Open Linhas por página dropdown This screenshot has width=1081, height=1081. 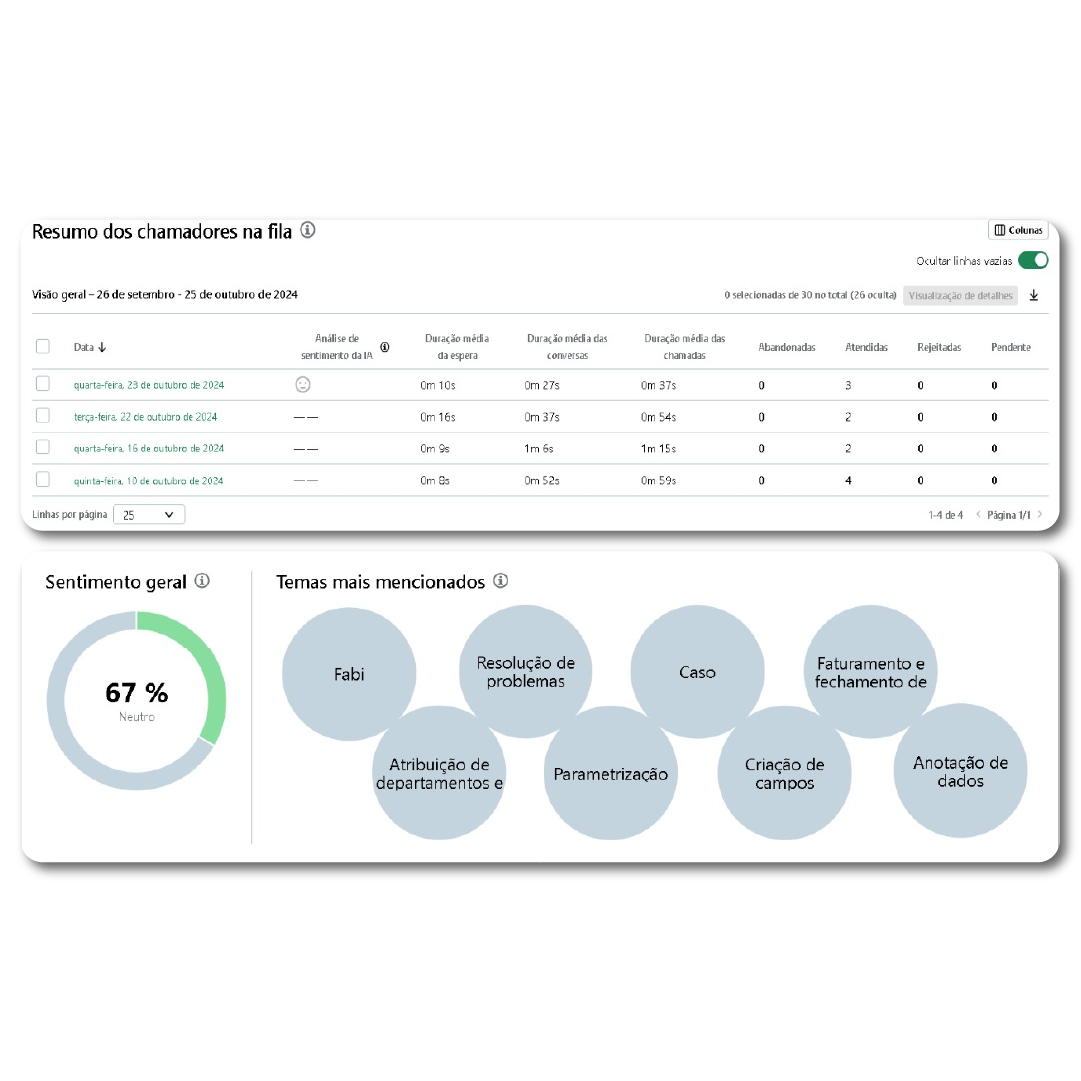149,515
